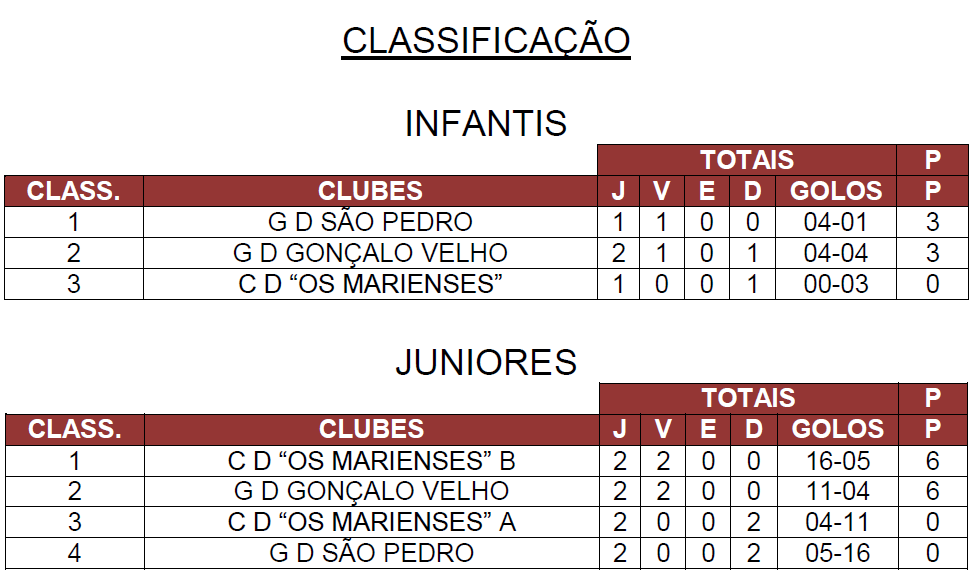The image size is (973, 578).
Task: Click the 11-04 goals cell
Action: [837, 491]
